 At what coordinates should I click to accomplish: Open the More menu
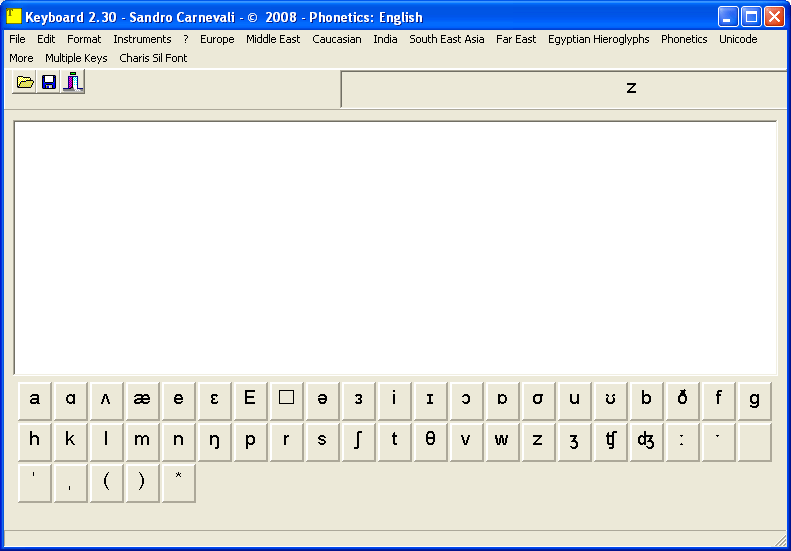[x=21, y=59]
